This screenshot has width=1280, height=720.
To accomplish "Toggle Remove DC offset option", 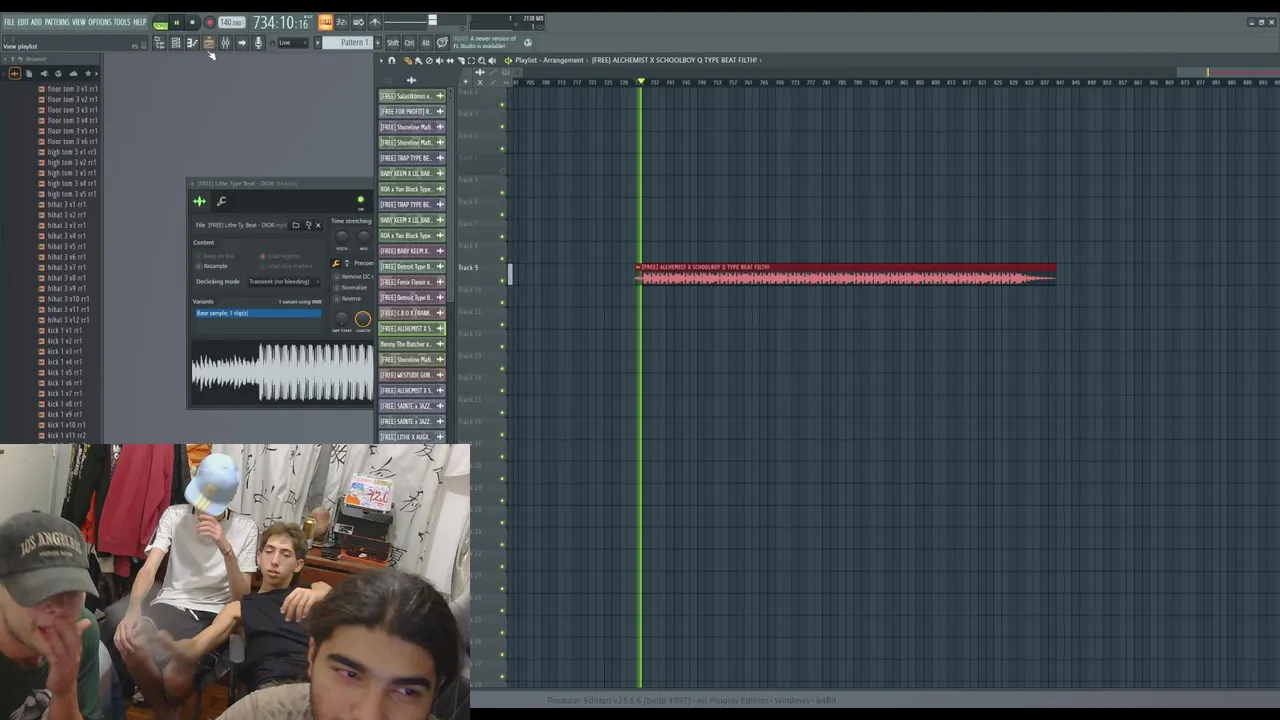I will tap(352, 277).
